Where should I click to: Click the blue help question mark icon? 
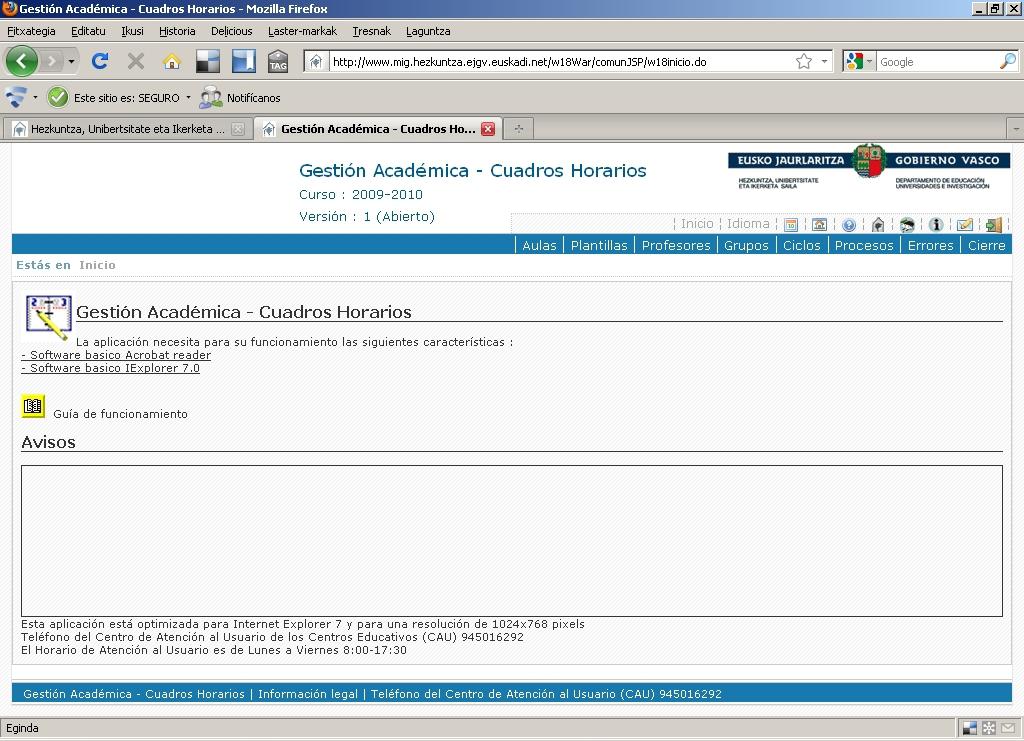(849, 225)
